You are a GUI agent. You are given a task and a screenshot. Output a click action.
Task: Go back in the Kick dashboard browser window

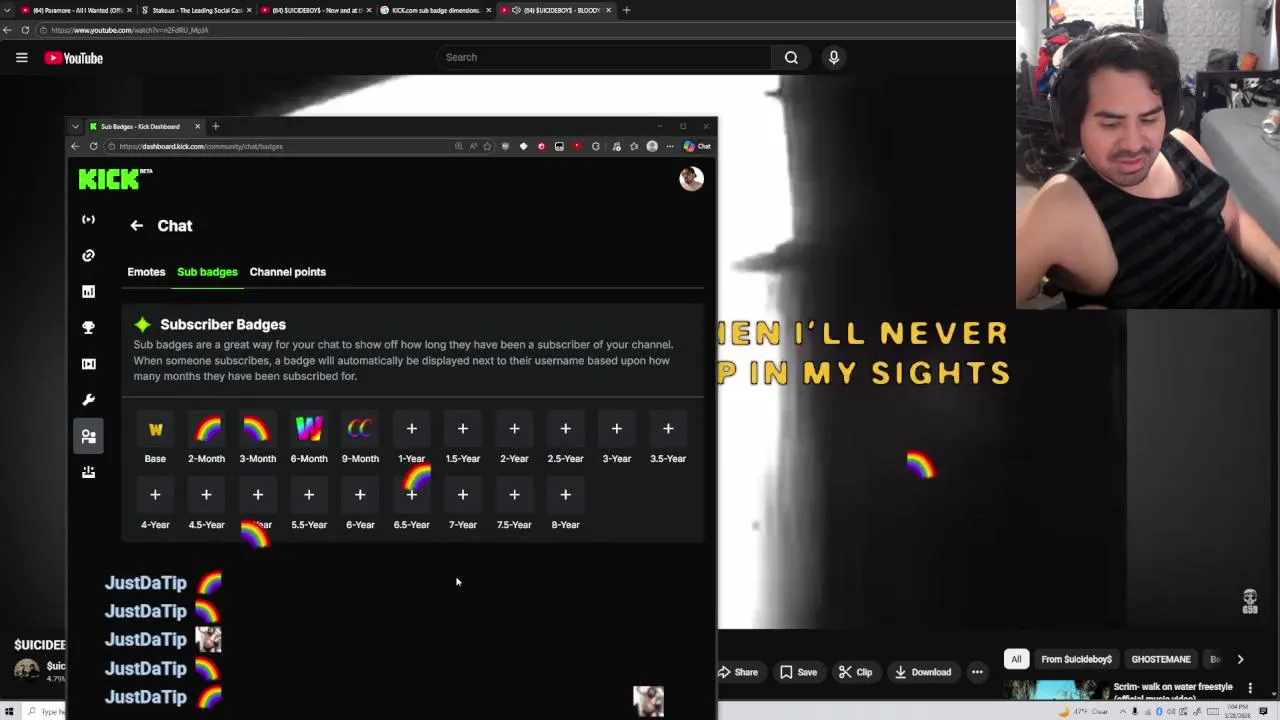click(x=75, y=146)
